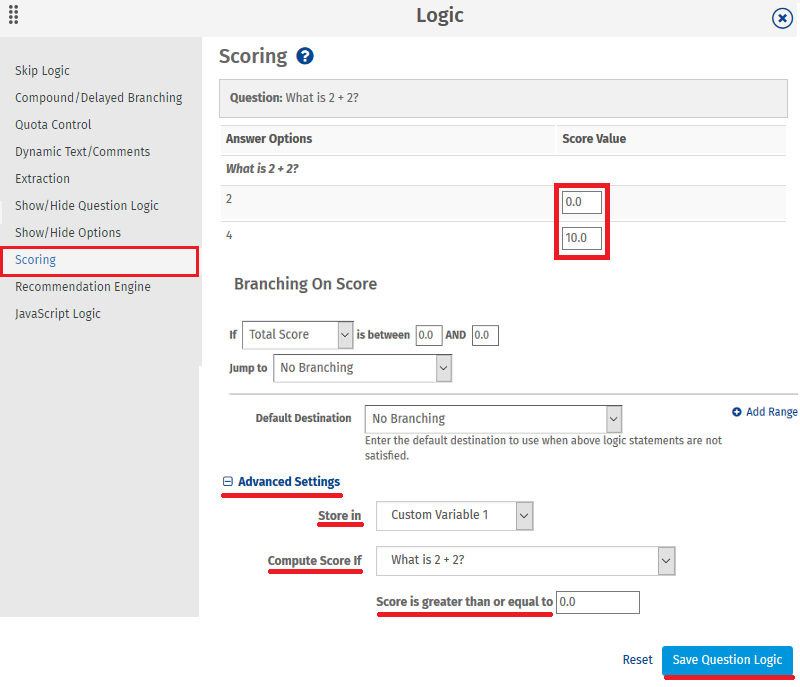Open the Compute Score If dropdown

coord(526,561)
